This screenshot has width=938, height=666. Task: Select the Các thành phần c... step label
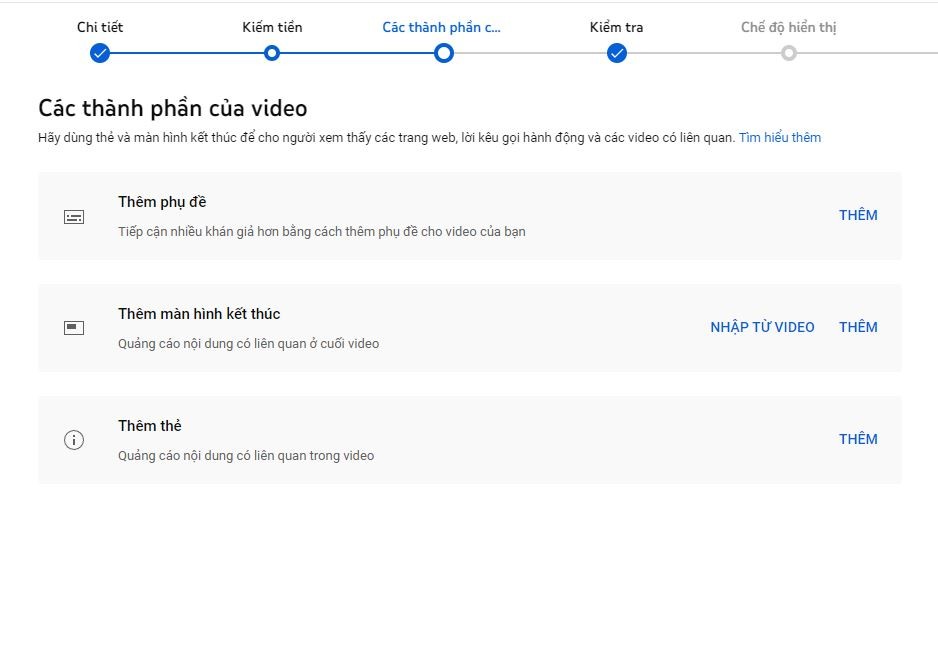pyautogui.click(x=441, y=27)
